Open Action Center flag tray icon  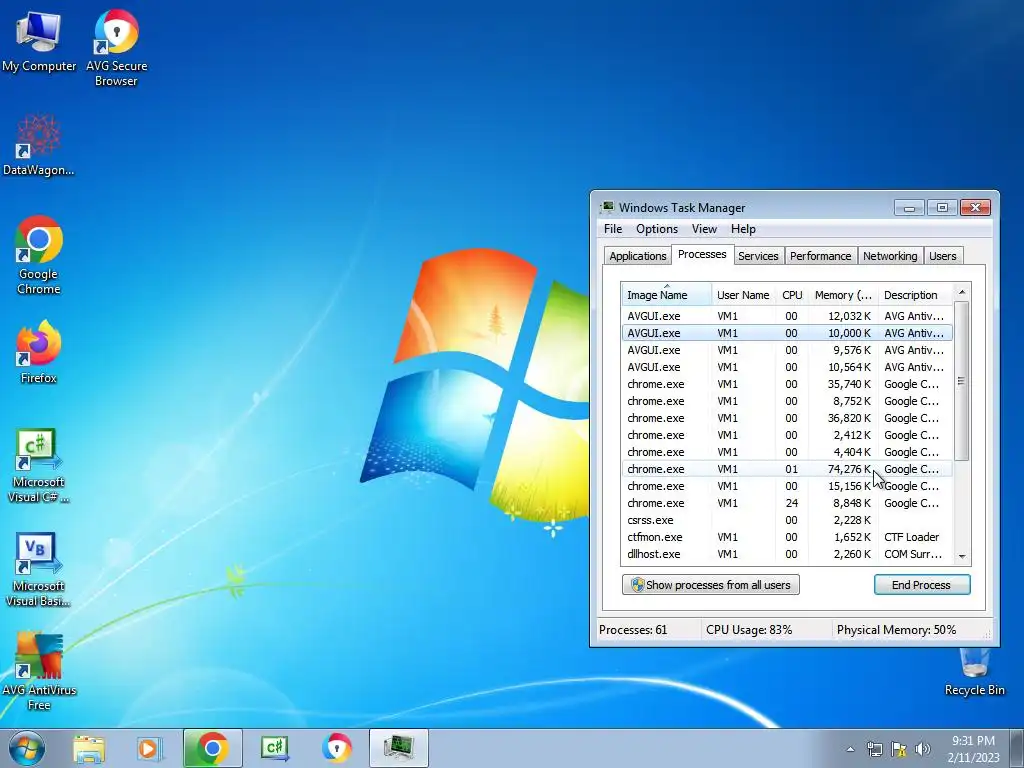coord(899,749)
